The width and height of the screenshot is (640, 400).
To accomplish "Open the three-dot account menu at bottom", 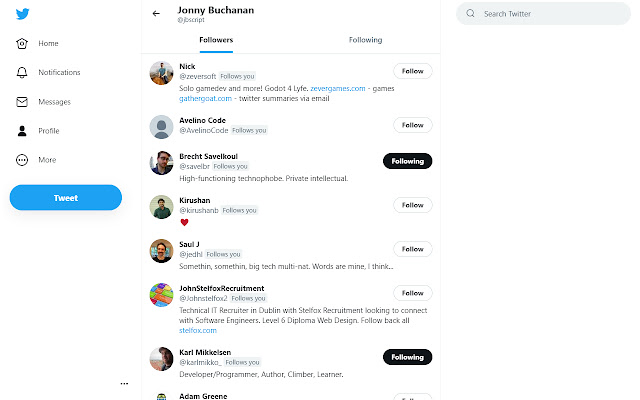I will pyautogui.click(x=124, y=383).
